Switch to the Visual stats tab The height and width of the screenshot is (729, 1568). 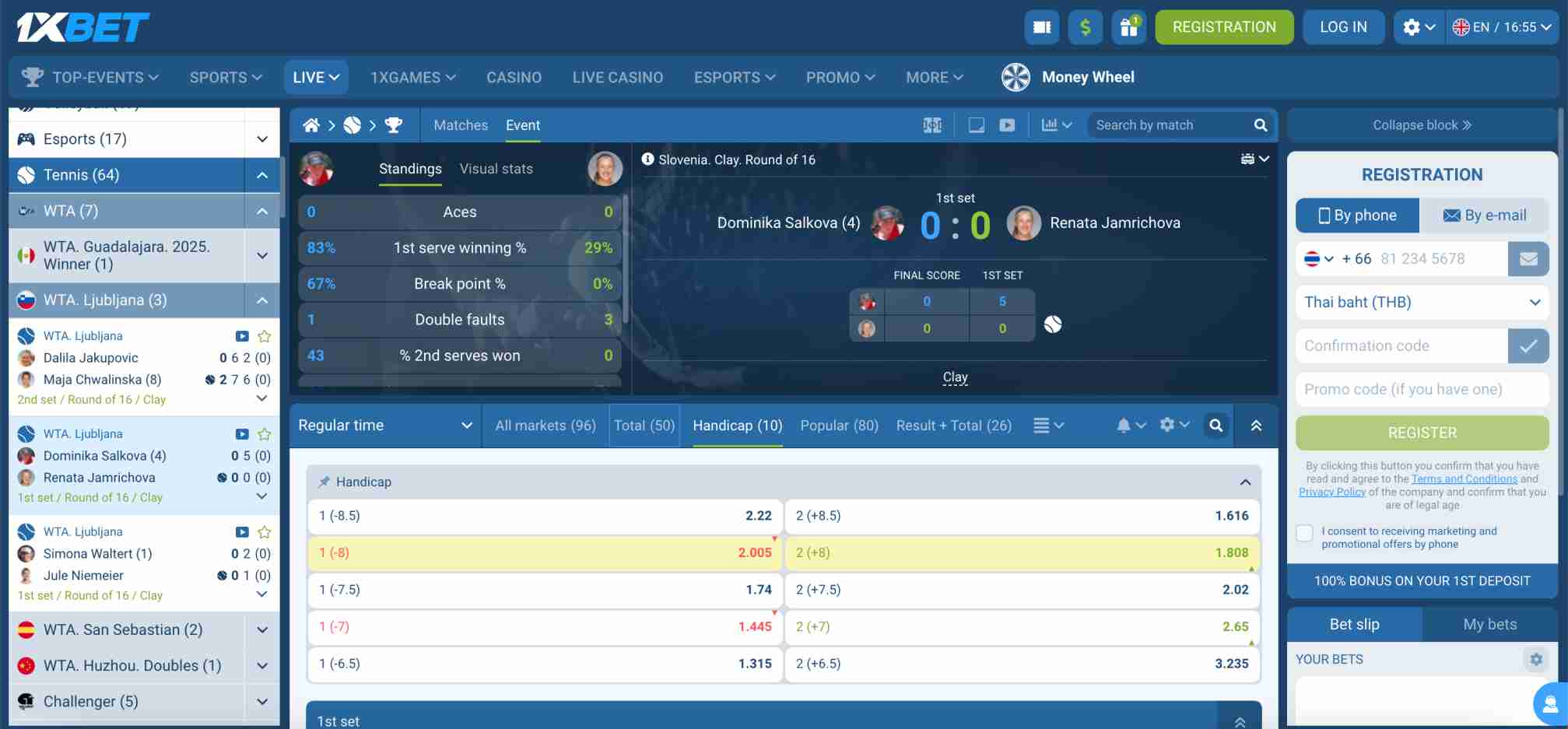coord(496,169)
